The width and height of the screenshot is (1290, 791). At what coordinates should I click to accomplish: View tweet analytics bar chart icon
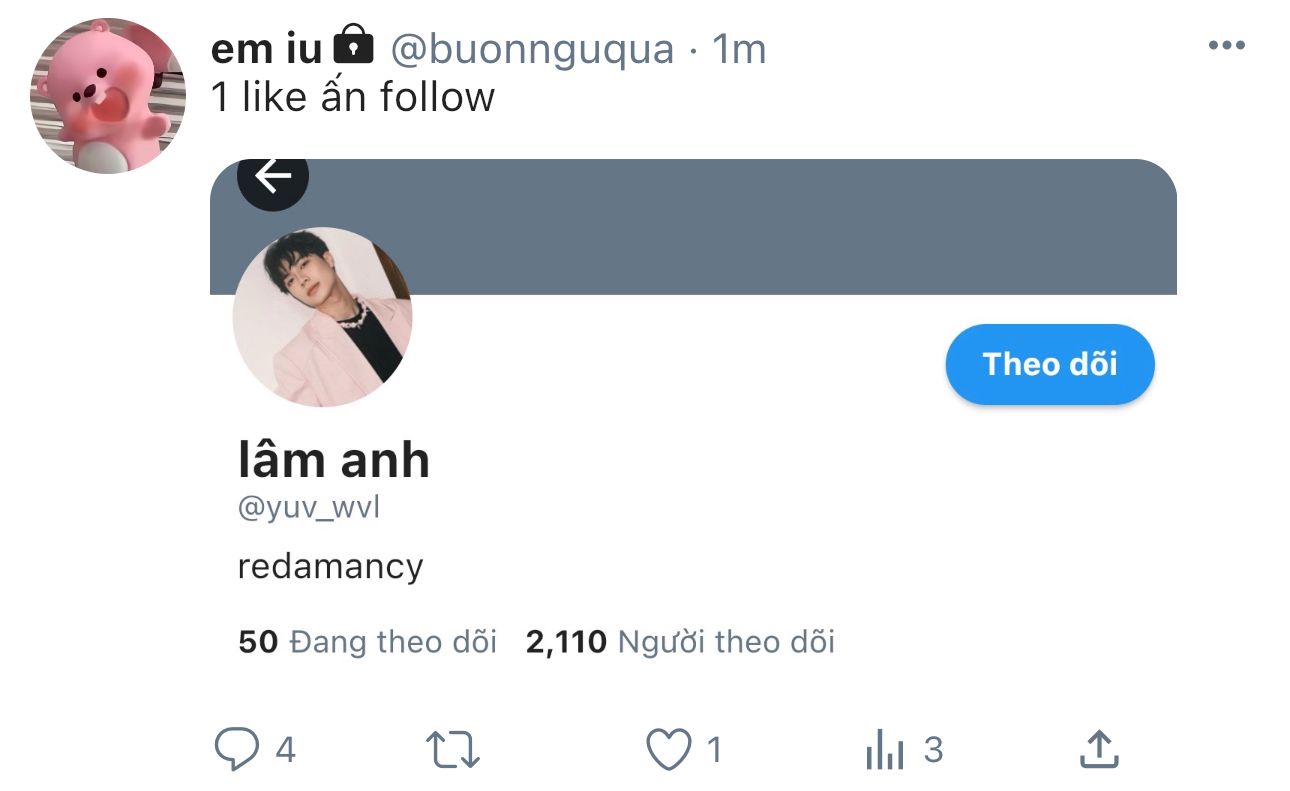[885, 751]
